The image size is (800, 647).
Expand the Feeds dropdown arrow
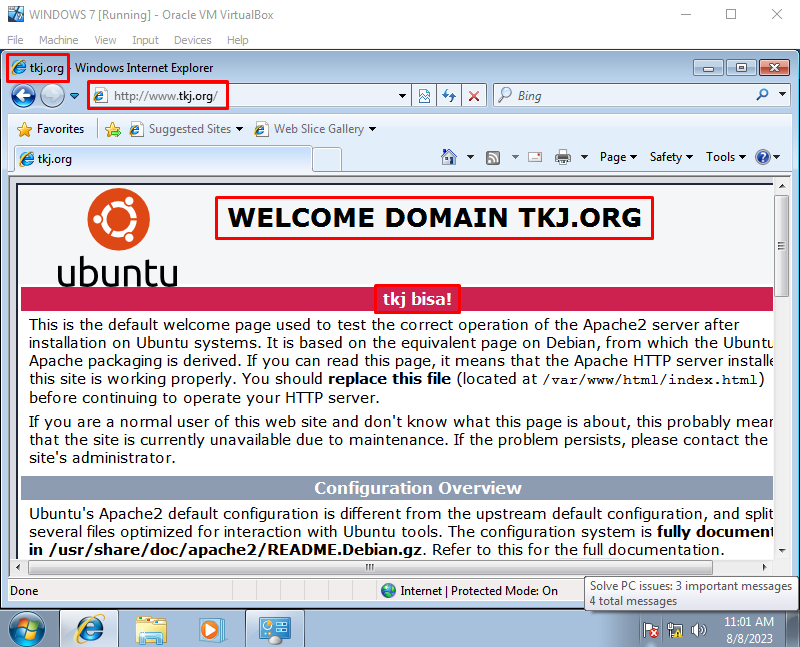[x=515, y=157]
